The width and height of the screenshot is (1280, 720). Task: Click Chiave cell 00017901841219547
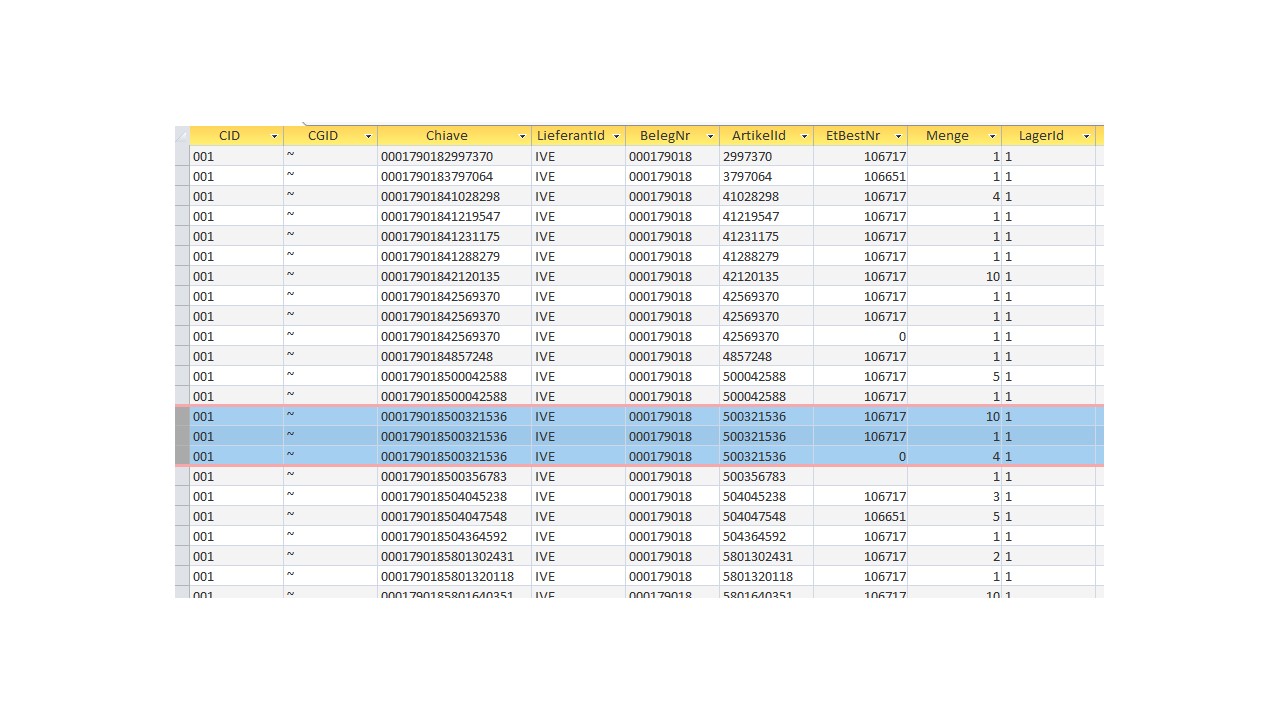[x=454, y=216]
